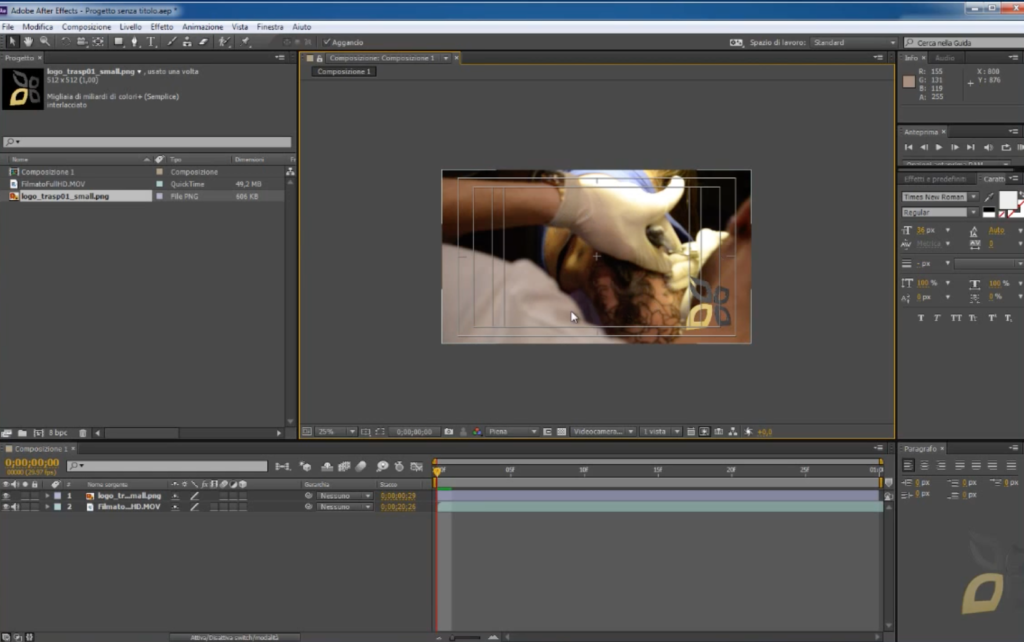Select the Pan Behind anchor point tool
Viewport: 1024px width, 642px height.
point(98,42)
